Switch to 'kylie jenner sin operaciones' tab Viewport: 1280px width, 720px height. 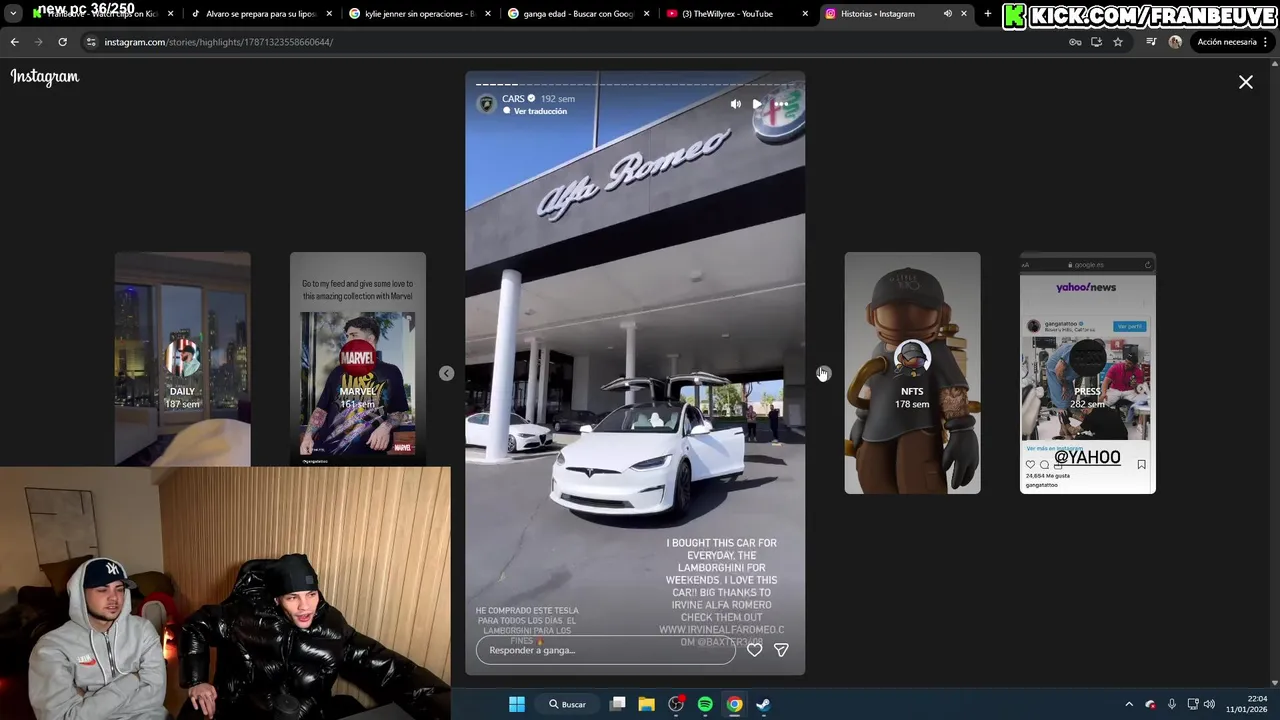[419, 14]
